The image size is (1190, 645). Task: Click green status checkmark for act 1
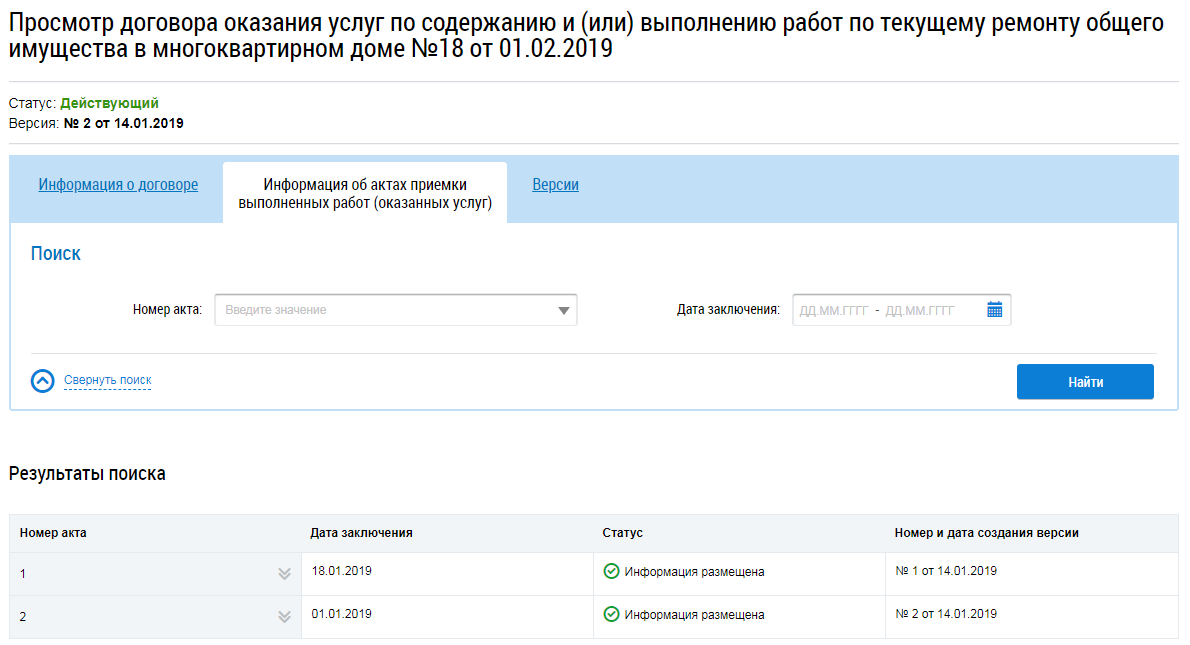click(611, 572)
